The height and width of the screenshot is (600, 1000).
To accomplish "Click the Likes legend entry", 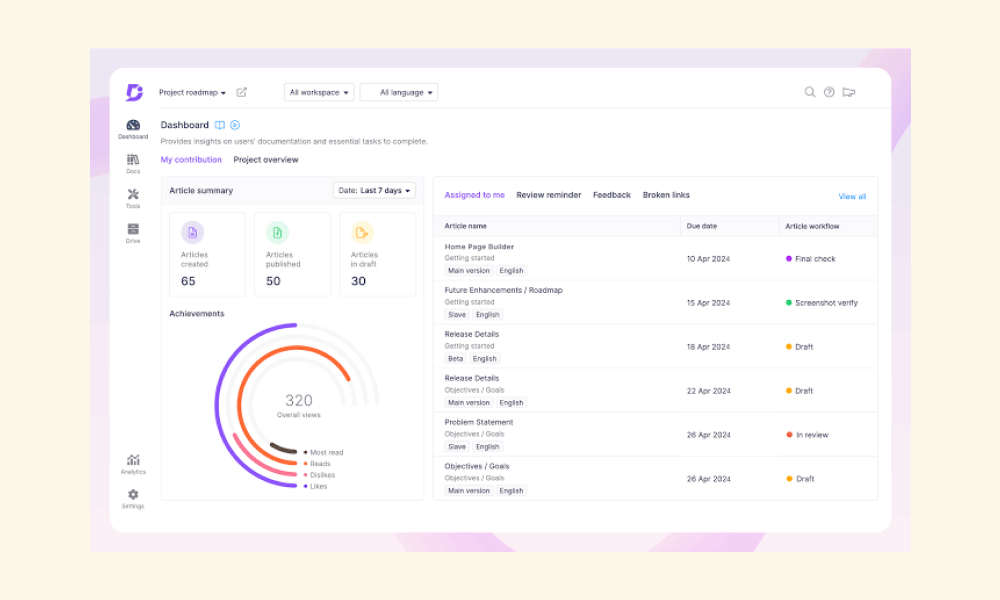I will click(x=315, y=487).
